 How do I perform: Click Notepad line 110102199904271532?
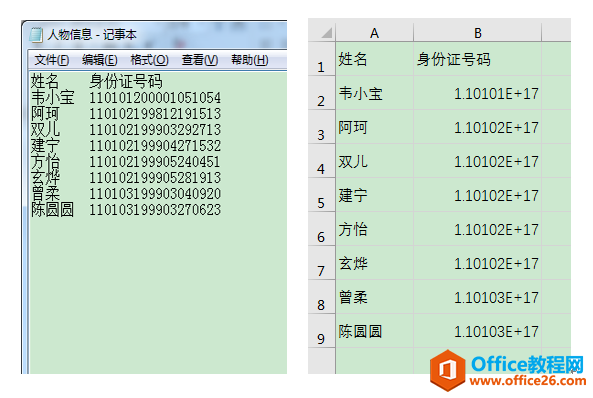click(155, 146)
